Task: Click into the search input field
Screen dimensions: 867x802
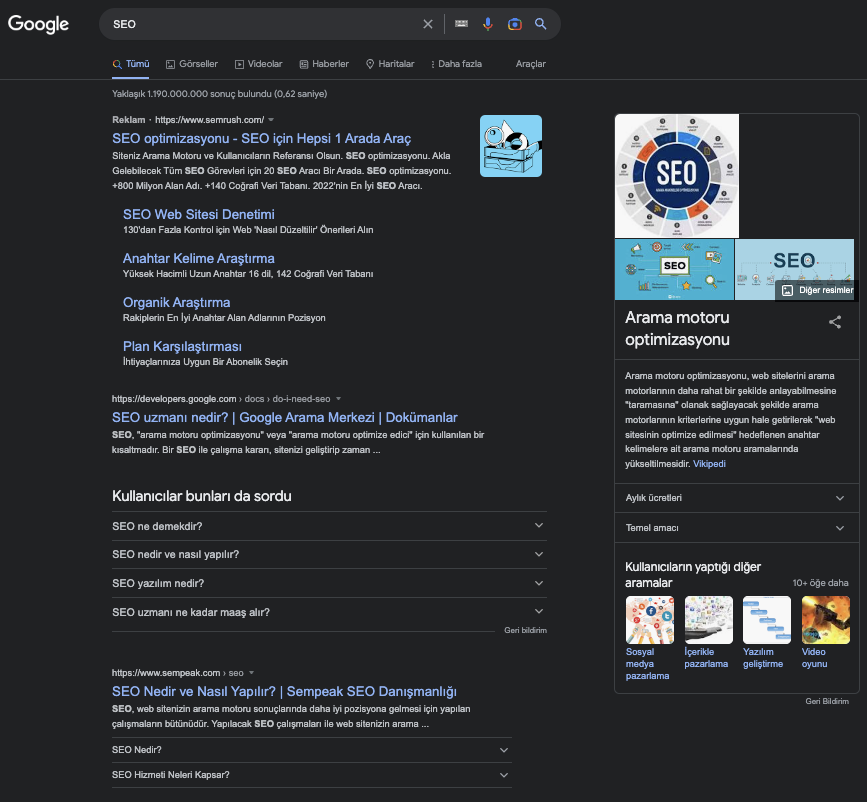Action: 260,24
